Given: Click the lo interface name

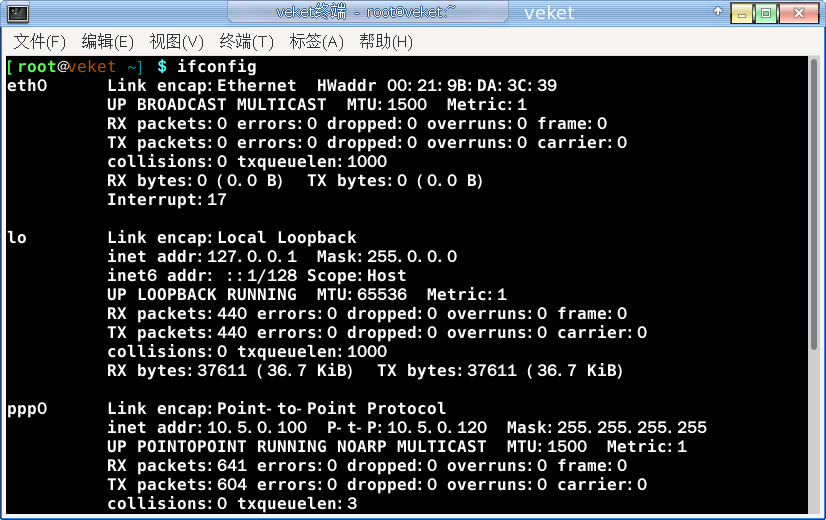Looking at the screenshot, I should pos(17,237).
